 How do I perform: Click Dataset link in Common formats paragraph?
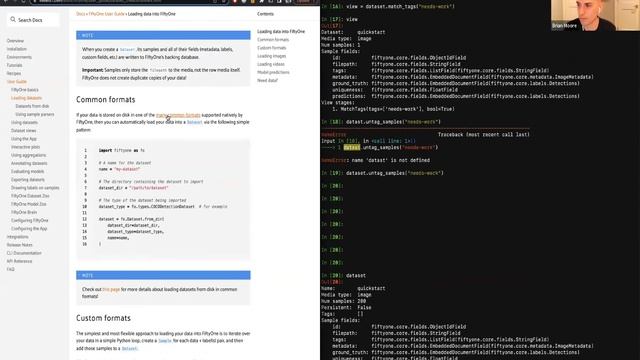coord(194,122)
